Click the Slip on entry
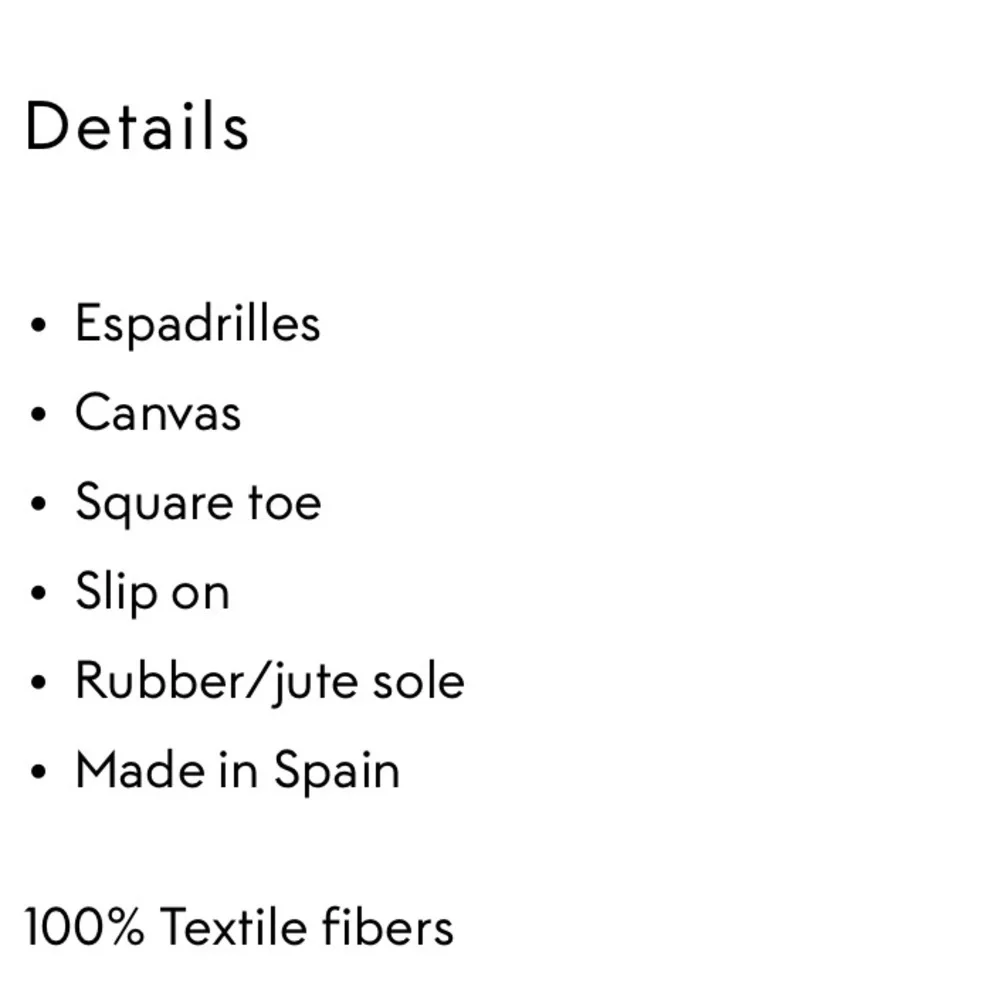1000x1000 pixels. 152,592
